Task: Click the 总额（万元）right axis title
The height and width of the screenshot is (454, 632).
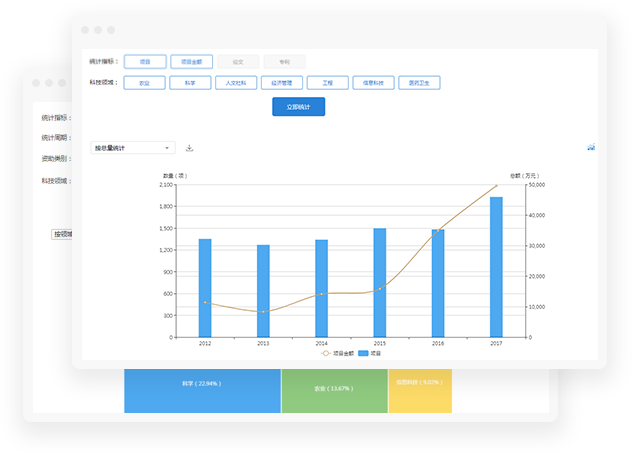Action: tap(525, 176)
